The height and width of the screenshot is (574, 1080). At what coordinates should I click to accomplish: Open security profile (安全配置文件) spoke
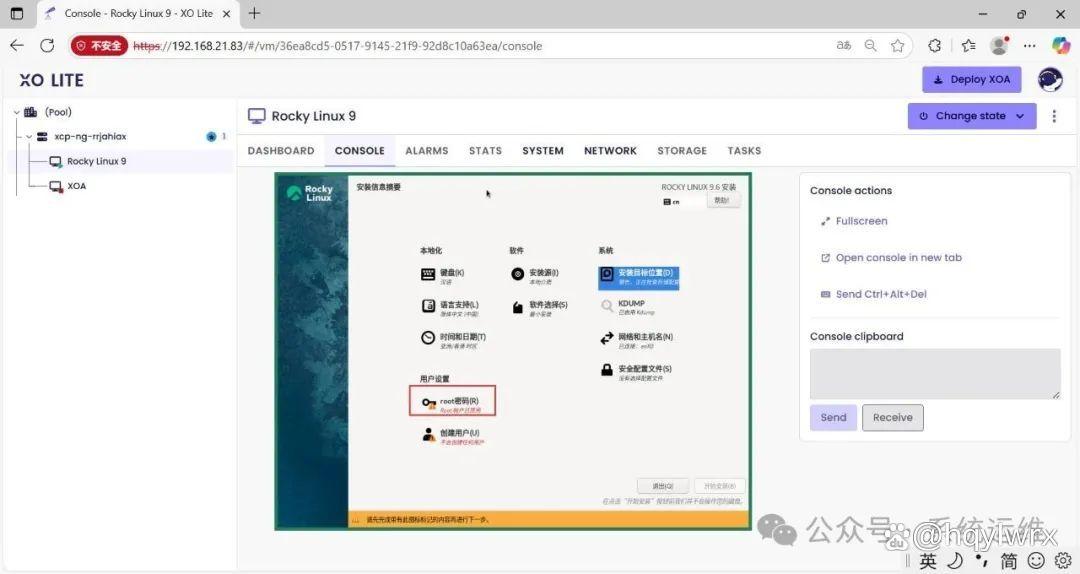coord(635,372)
